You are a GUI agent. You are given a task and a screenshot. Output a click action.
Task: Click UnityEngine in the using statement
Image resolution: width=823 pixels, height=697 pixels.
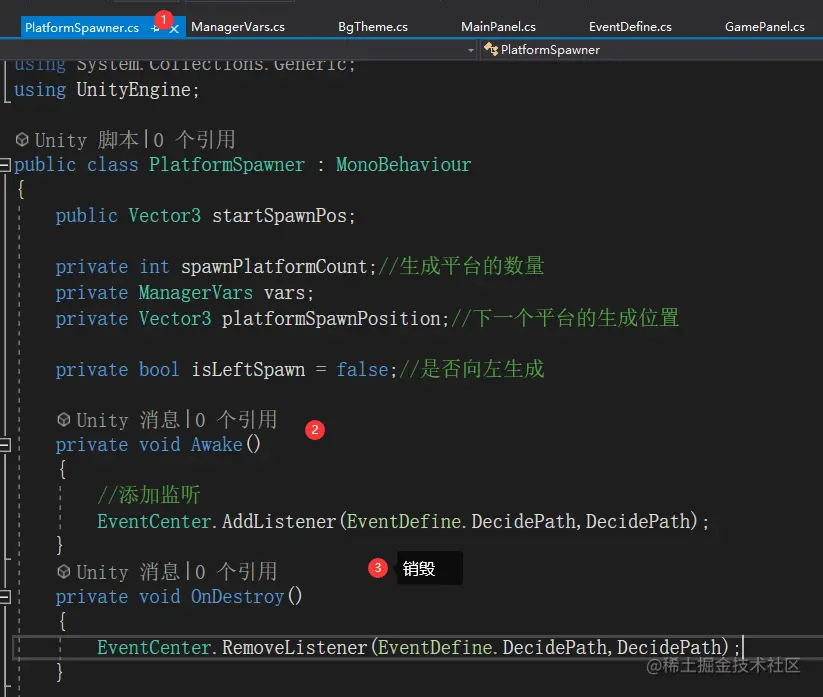click(133, 90)
